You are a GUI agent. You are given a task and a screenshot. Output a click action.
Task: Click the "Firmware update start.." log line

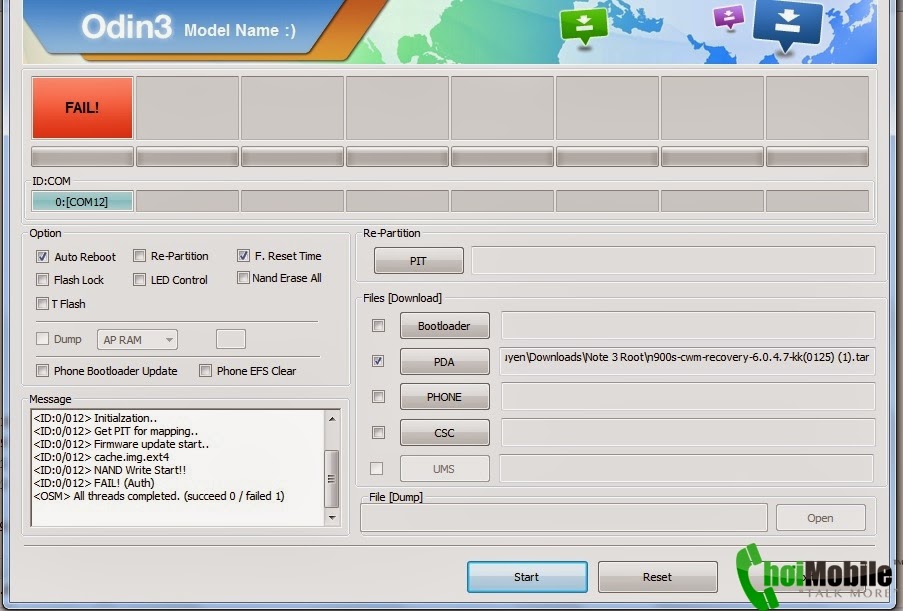121,444
